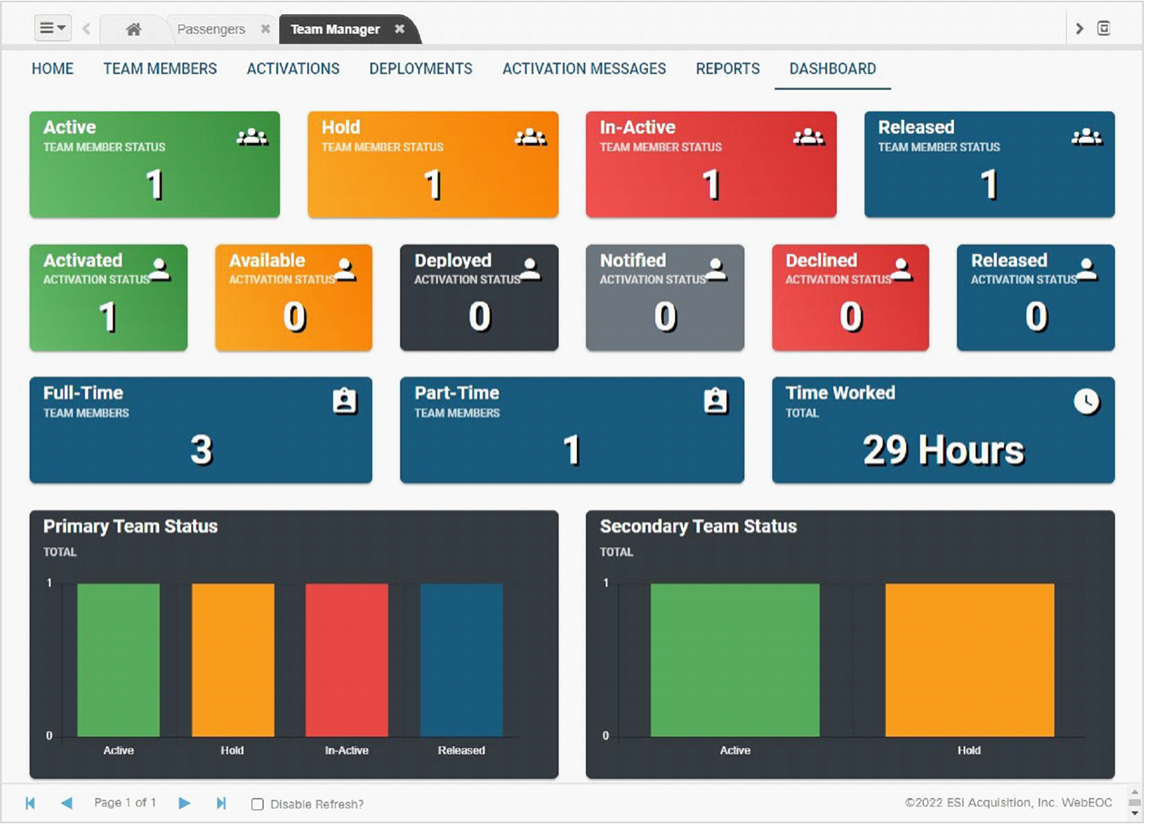Click the red In-Active bar in chart
This screenshot has height=825, width=1150.
pyautogui.click(x=346, y=660)
